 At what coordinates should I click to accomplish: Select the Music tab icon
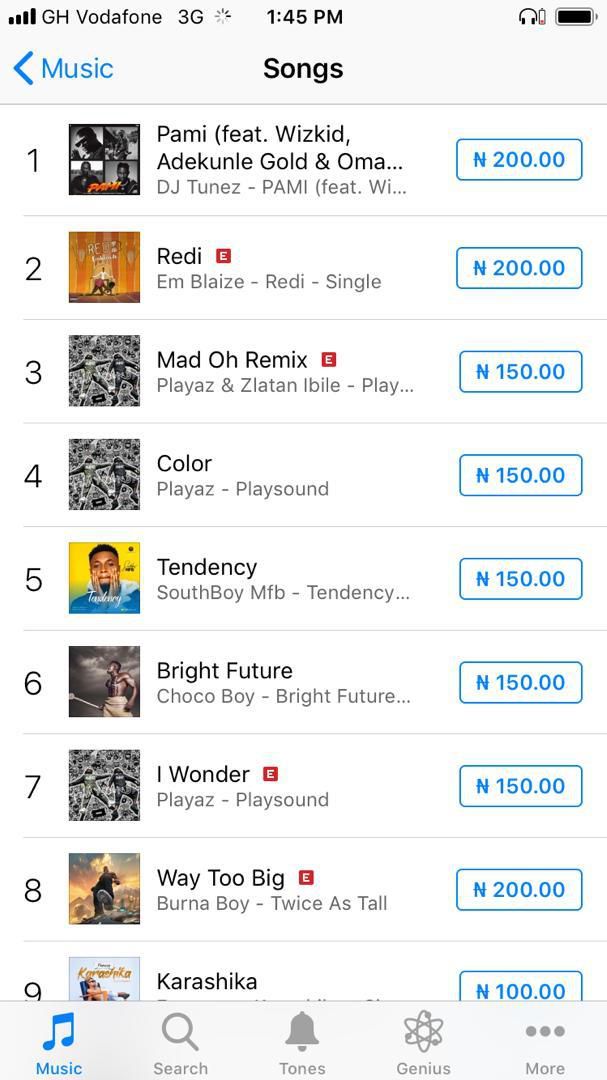pos(58,1031)
